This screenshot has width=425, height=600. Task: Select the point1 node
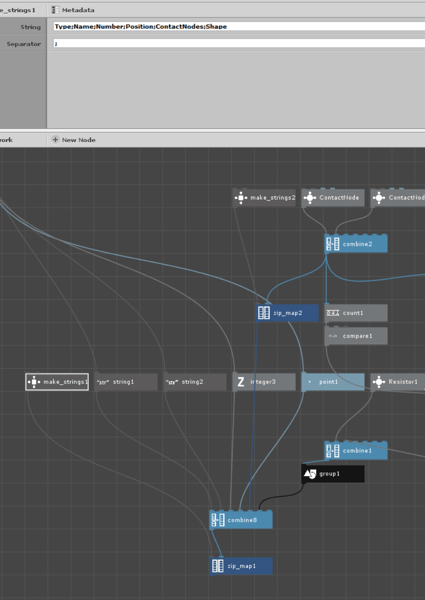333,382
